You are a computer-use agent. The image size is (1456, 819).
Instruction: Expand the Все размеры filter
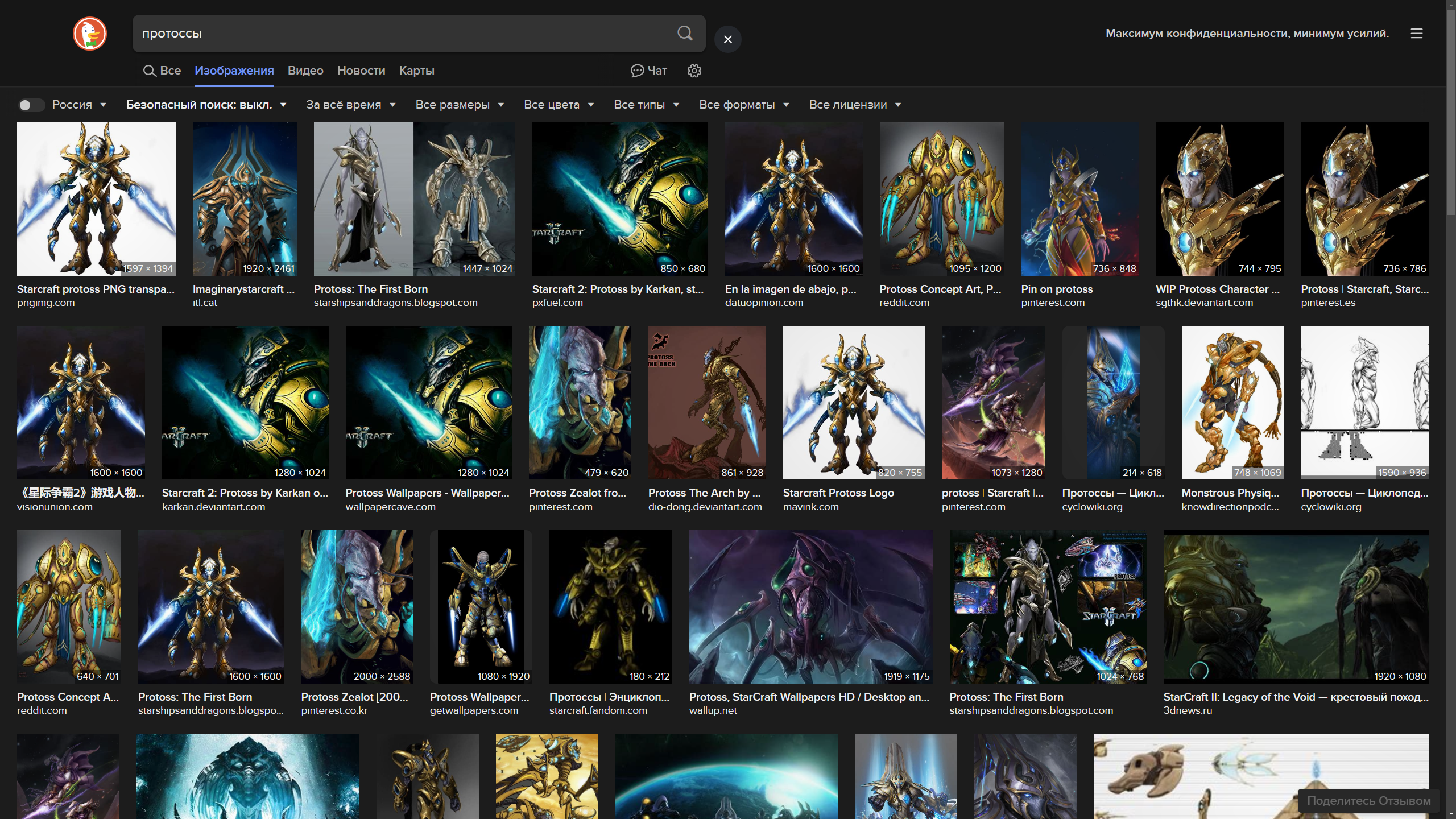pos(460,105)
